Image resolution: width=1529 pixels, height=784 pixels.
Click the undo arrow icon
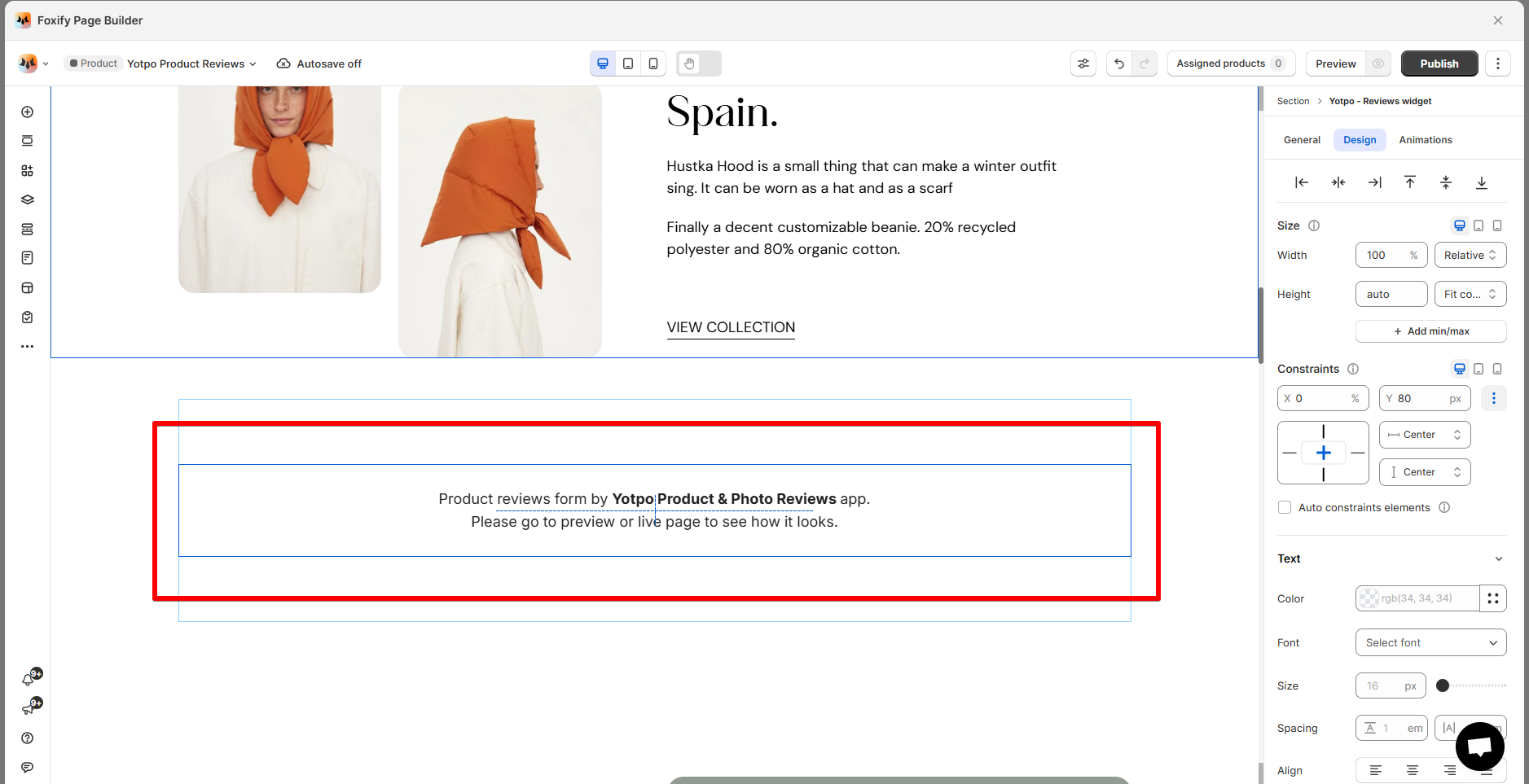(x=1119, y=64)
